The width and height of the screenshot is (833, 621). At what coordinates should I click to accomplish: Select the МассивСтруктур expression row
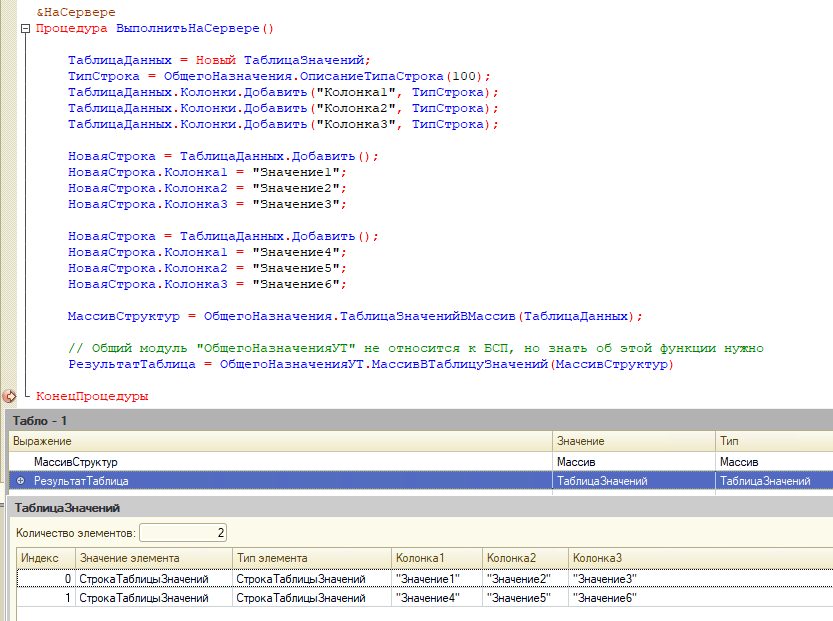(x=76, y=462)
